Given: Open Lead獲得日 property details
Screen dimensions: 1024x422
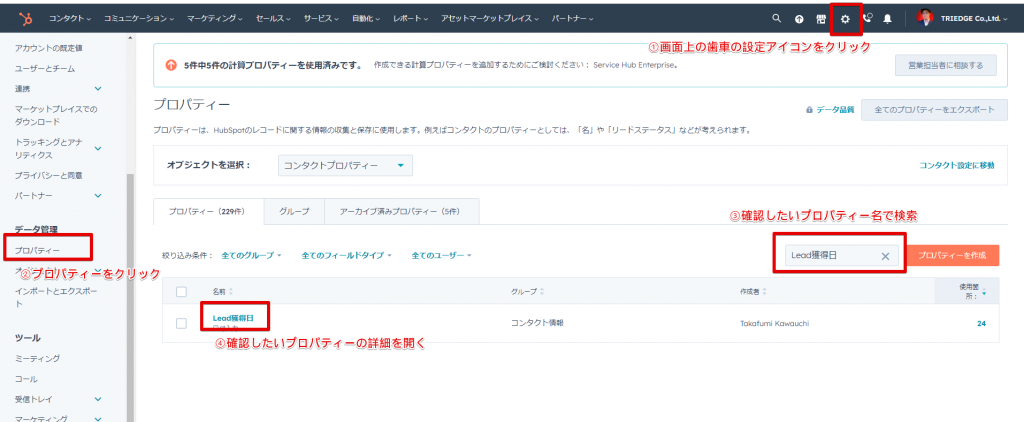Looking at the screenshot, I should (232, 318).
